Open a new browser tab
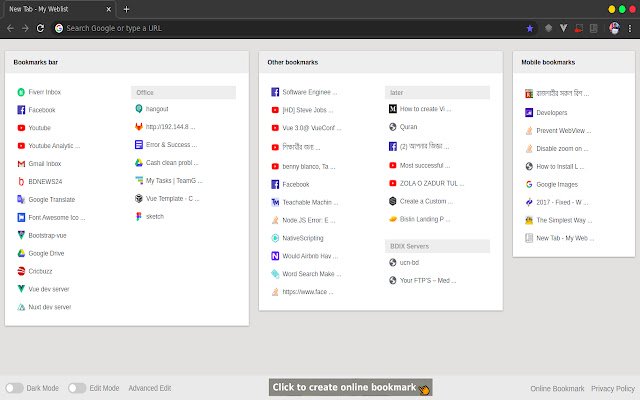The height and width of the screenshot is (400, 640). 127,9
